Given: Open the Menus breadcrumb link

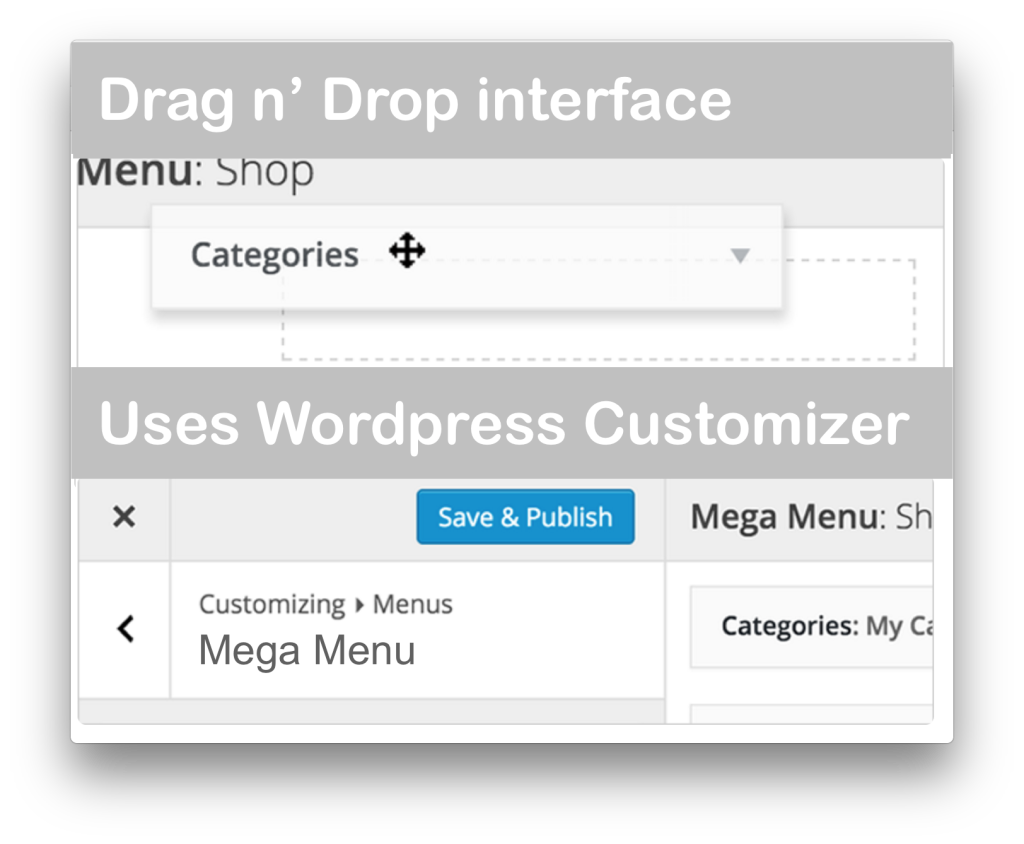Looking at the screenshot, I should coord(415,604).
